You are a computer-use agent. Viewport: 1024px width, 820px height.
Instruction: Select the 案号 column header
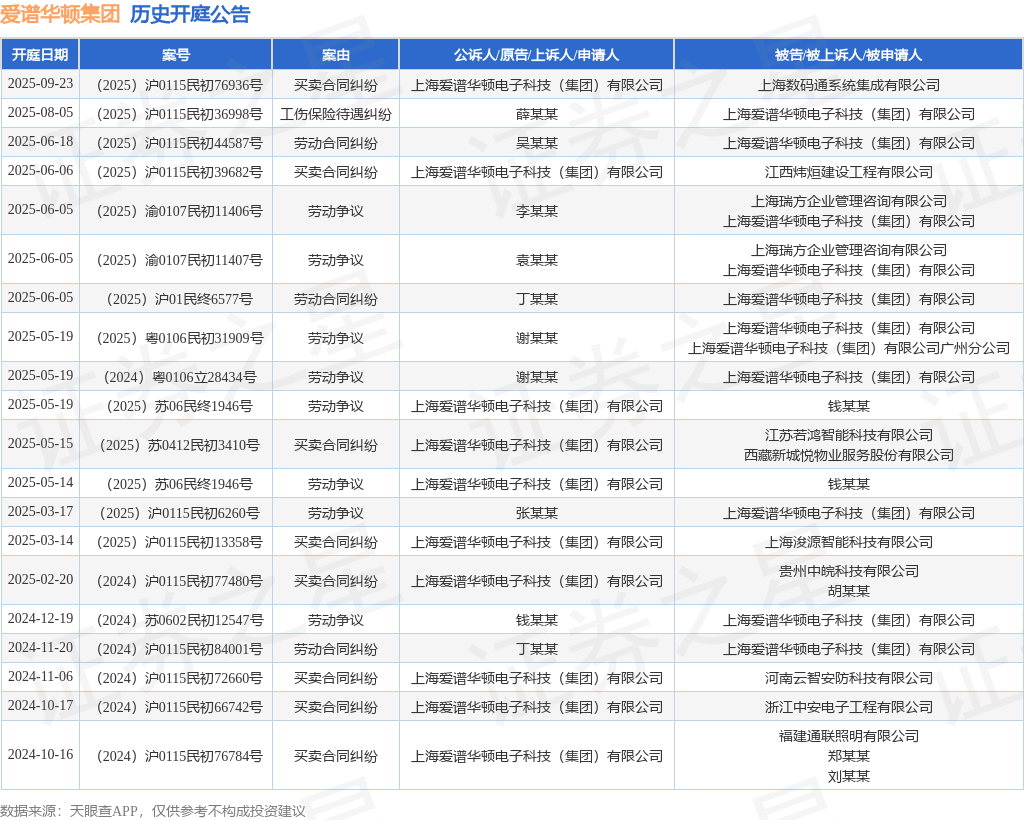[x=176, y=55]
